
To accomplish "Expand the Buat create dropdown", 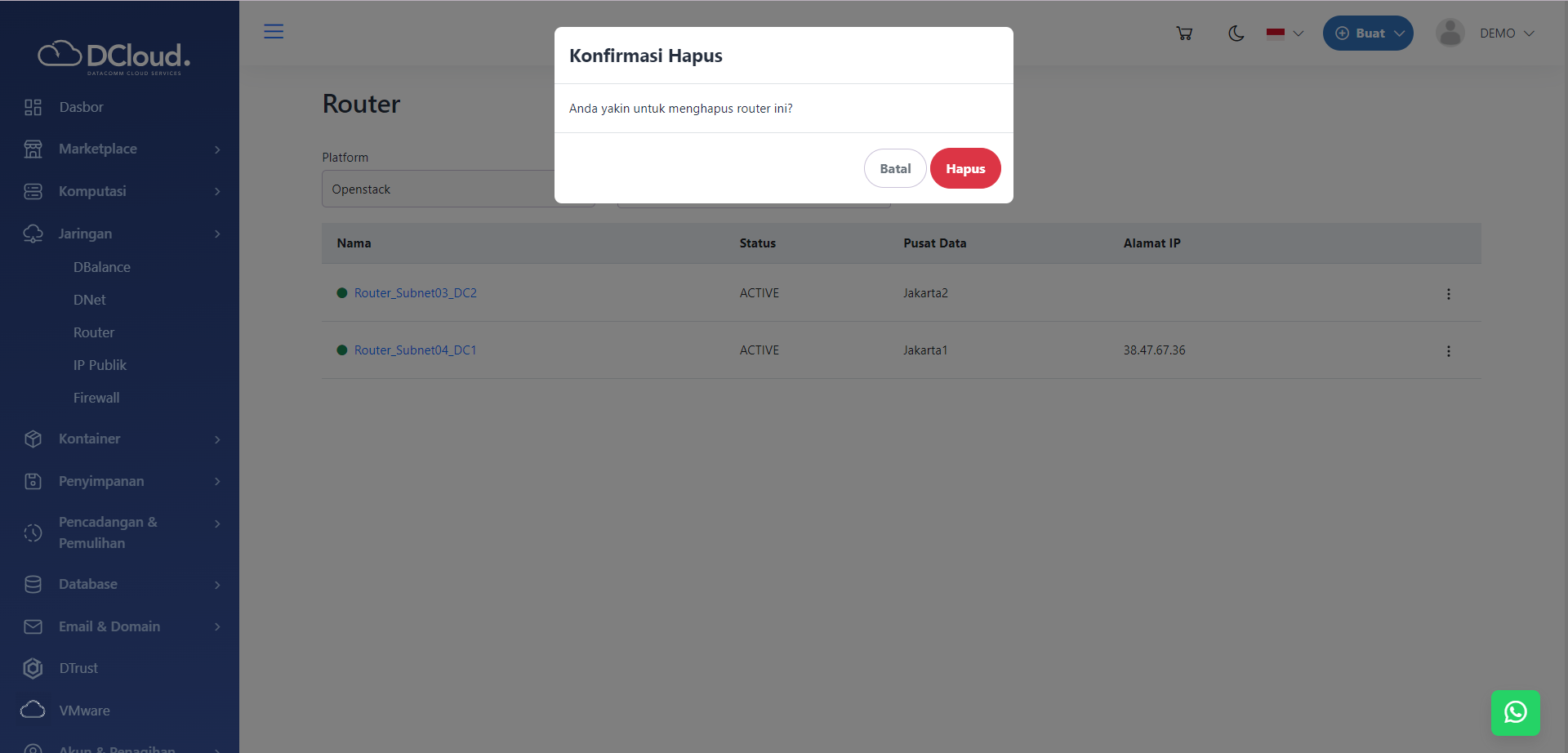I will click(1368, 33).
